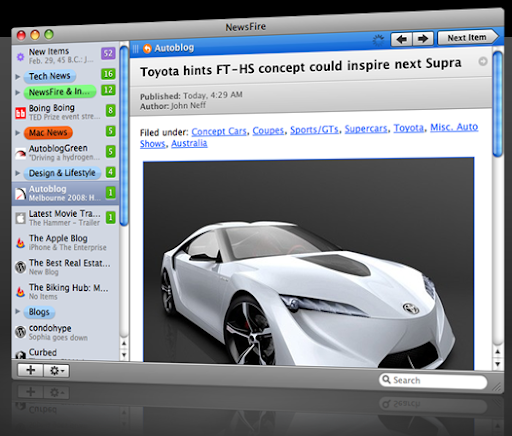This screenshot has width=512, height=436.
Task: Open the Toyota category link
Action: [409, 128]
